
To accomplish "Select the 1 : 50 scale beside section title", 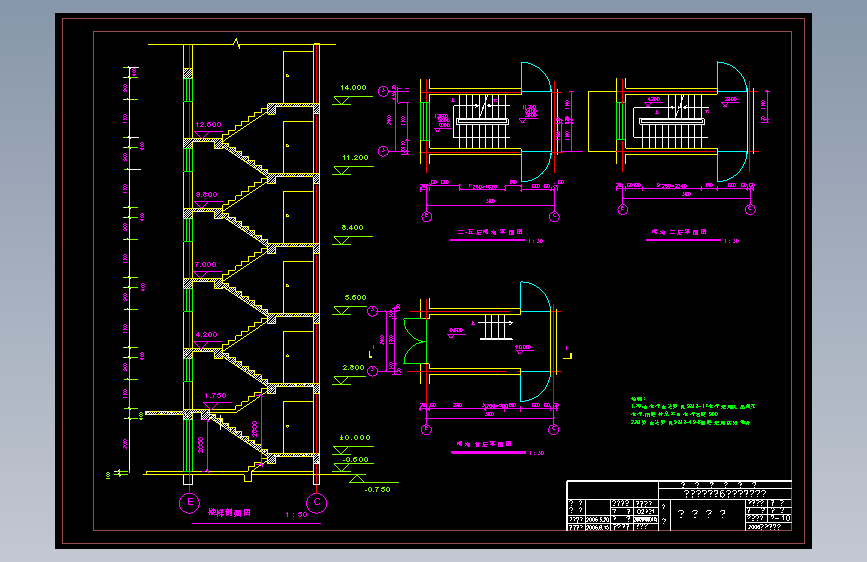I will click(296, 515).
